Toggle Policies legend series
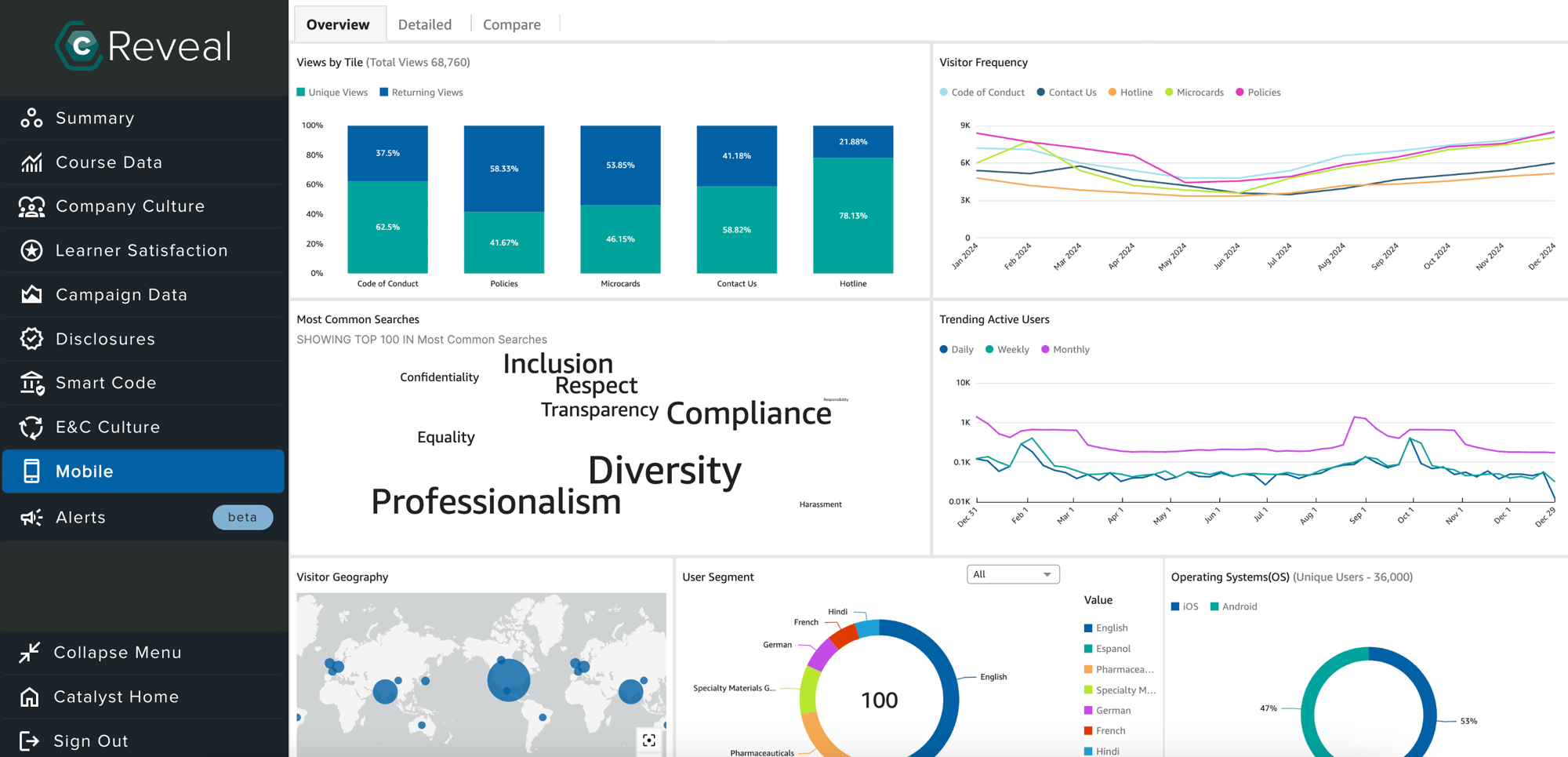Image resolution: width=1568 pixels, height=757 pixels. 1258,93
